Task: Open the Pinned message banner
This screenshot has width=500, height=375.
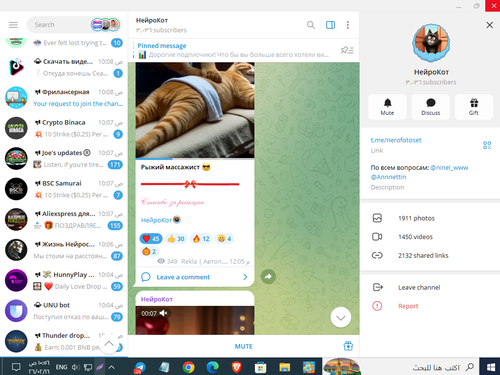Action: point(233,50)
